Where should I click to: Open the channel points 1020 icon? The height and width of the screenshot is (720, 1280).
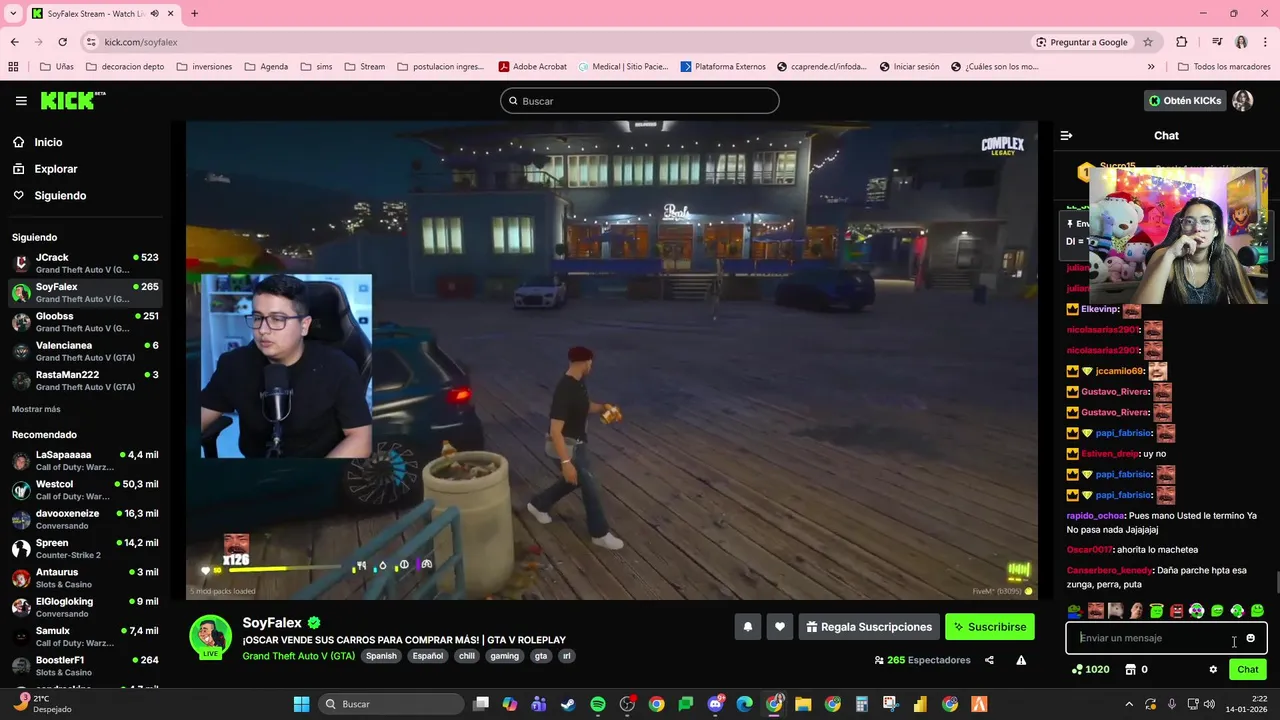click(1089, 669)
